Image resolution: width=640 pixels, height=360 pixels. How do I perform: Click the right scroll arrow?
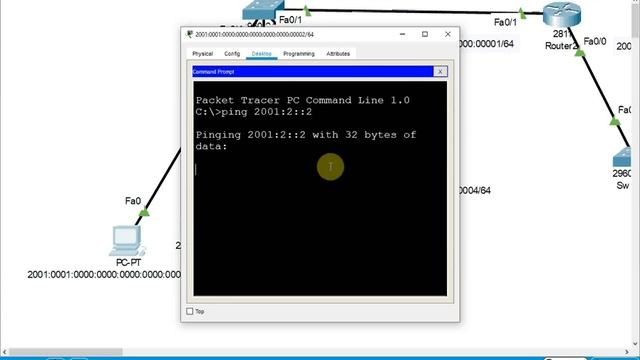[x=627, y=352]
